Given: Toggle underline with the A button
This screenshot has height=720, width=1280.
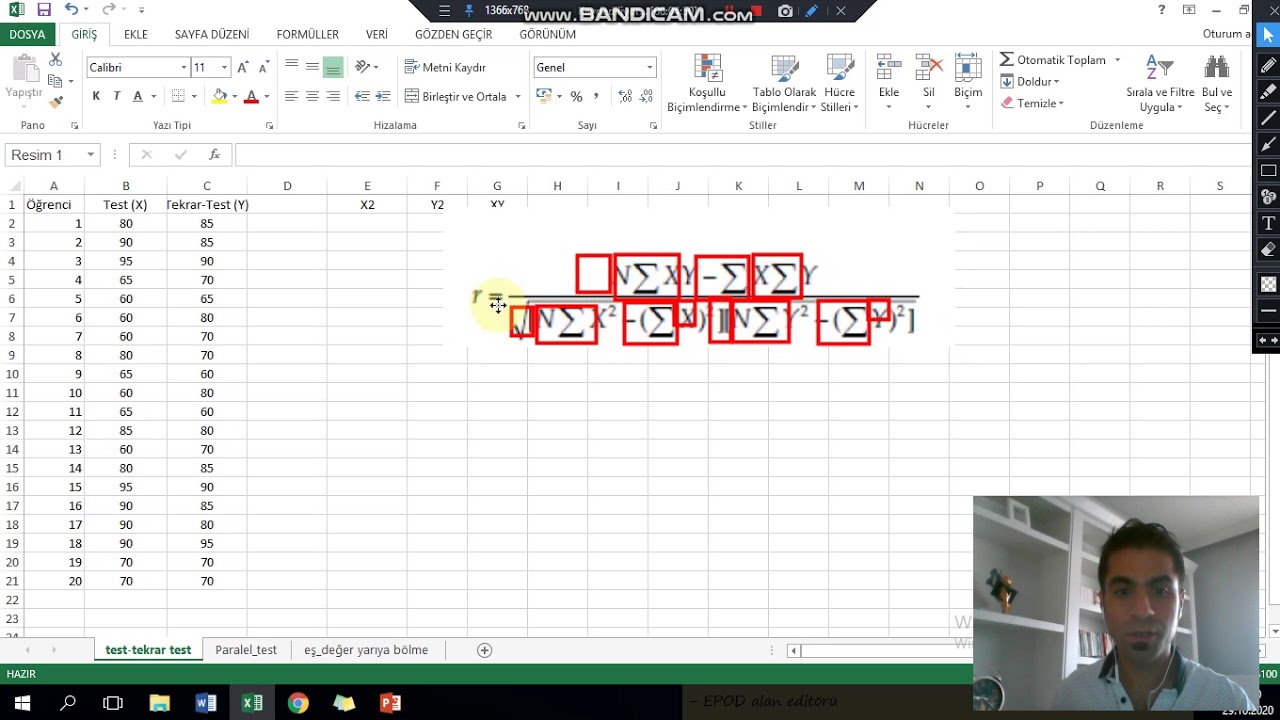Looking at the screenshot, I should point(138,96).
